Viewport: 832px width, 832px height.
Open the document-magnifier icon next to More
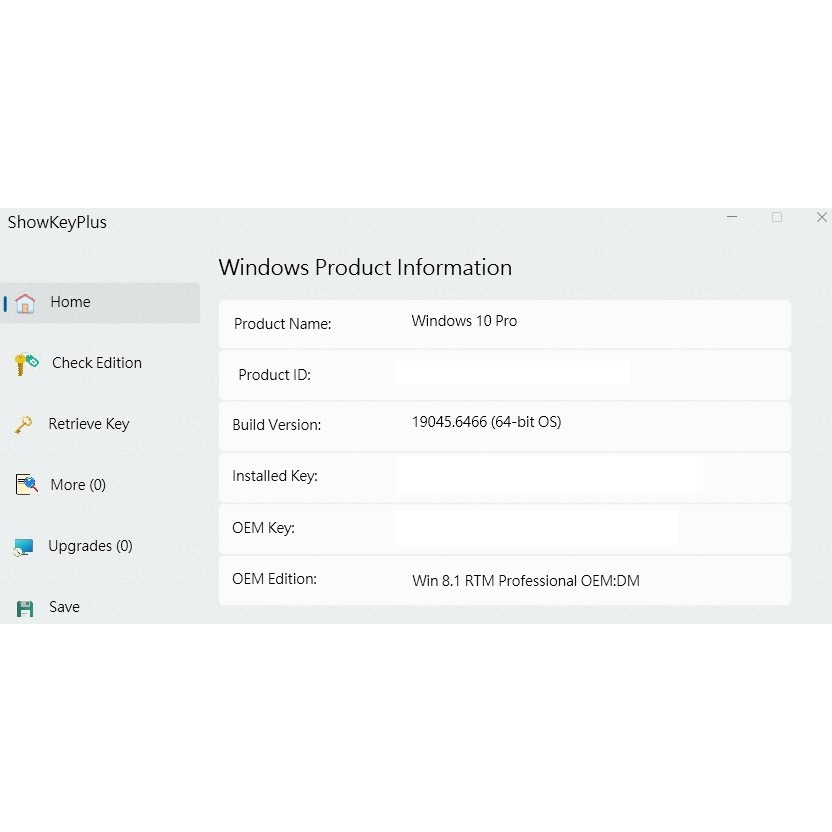24,485
